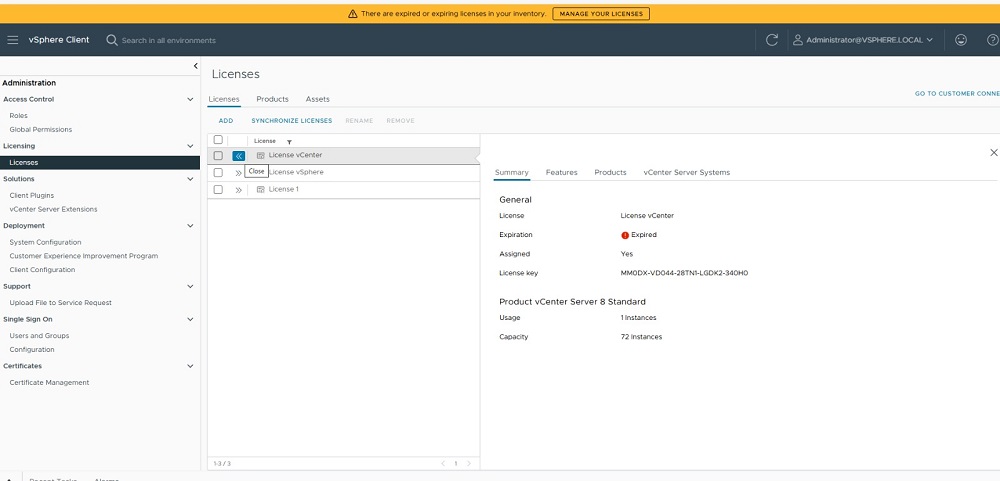Toggle the select-all licenses checkbox
Screen dimensions: 1000x481
coord(218,140)
